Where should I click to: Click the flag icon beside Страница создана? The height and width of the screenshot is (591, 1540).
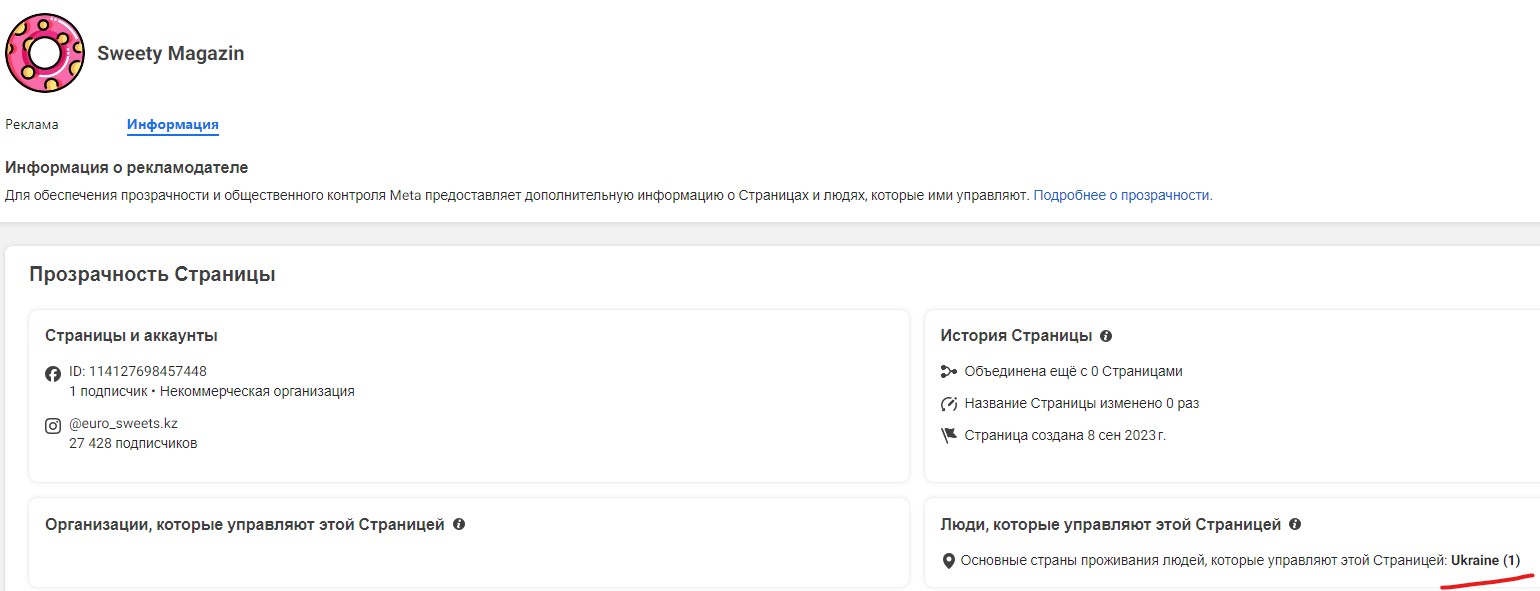[x=949, y=436]
